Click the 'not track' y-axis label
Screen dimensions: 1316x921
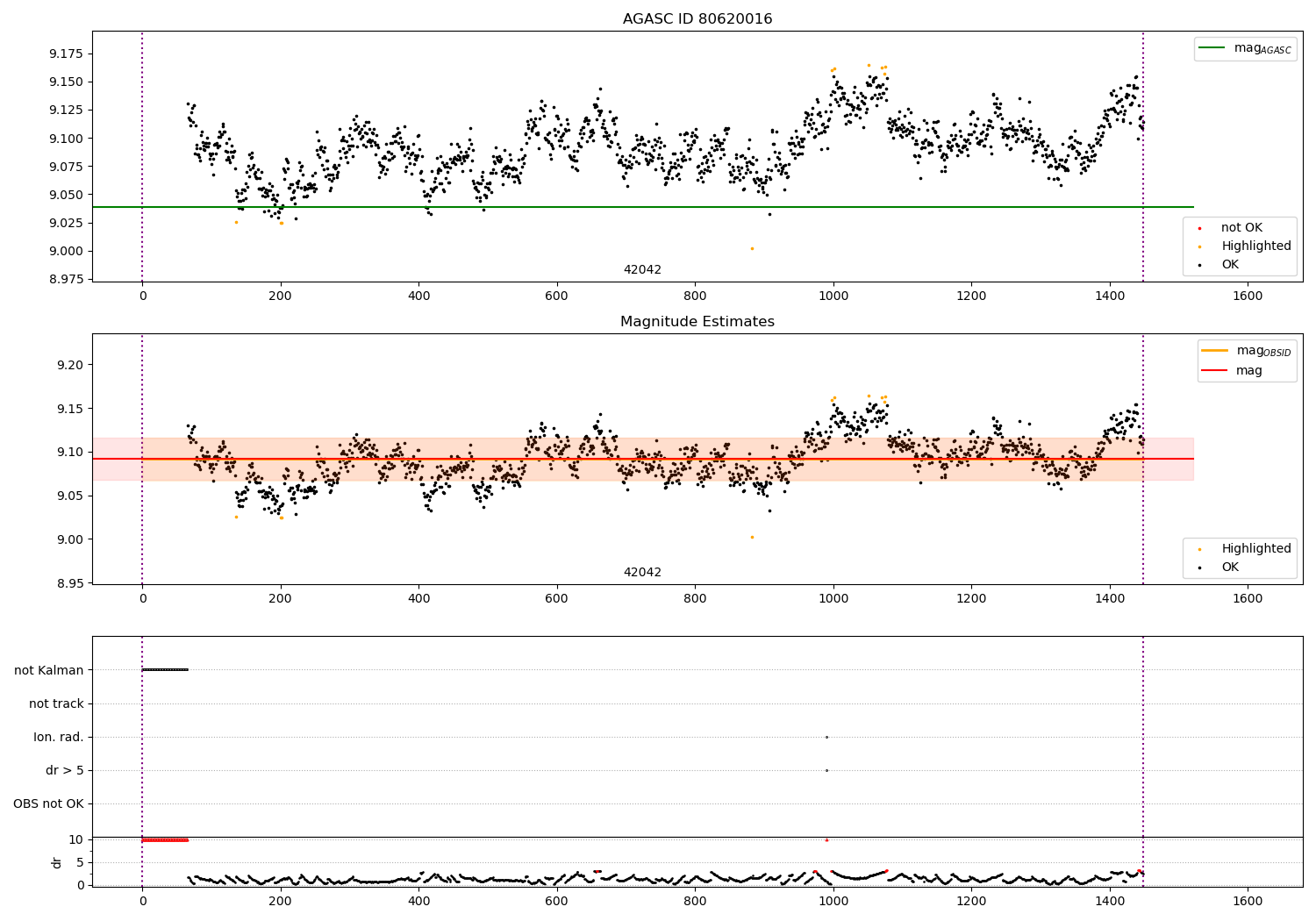56,703
